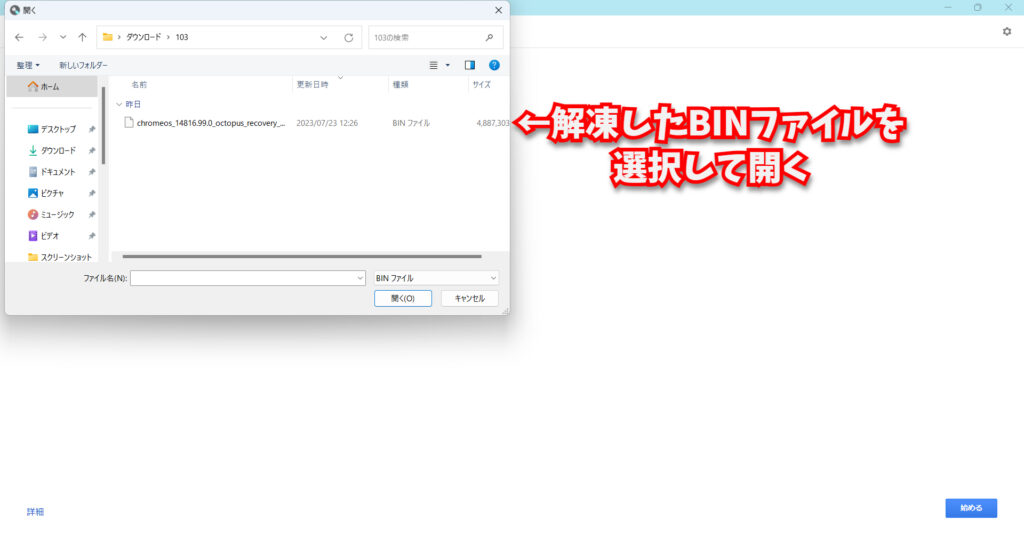Viewport: 1024px width, 536px height.
Task: Refresh the current folder view
Action: 348,37
